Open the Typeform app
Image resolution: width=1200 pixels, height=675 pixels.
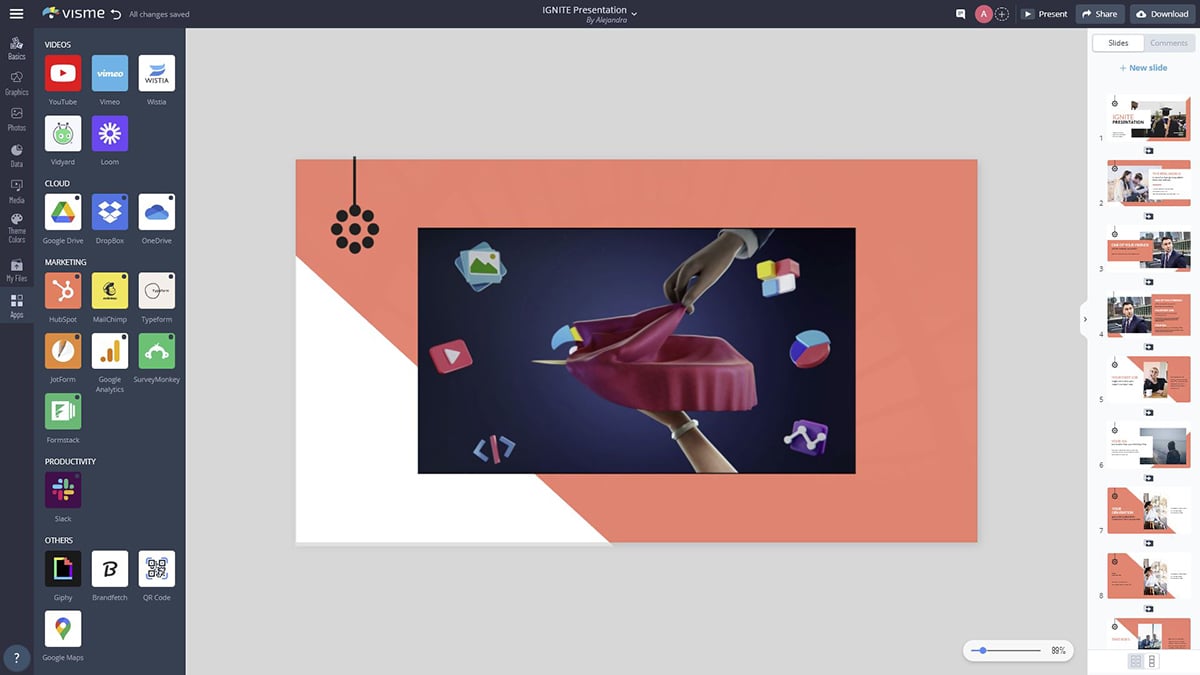click(157, 291)
